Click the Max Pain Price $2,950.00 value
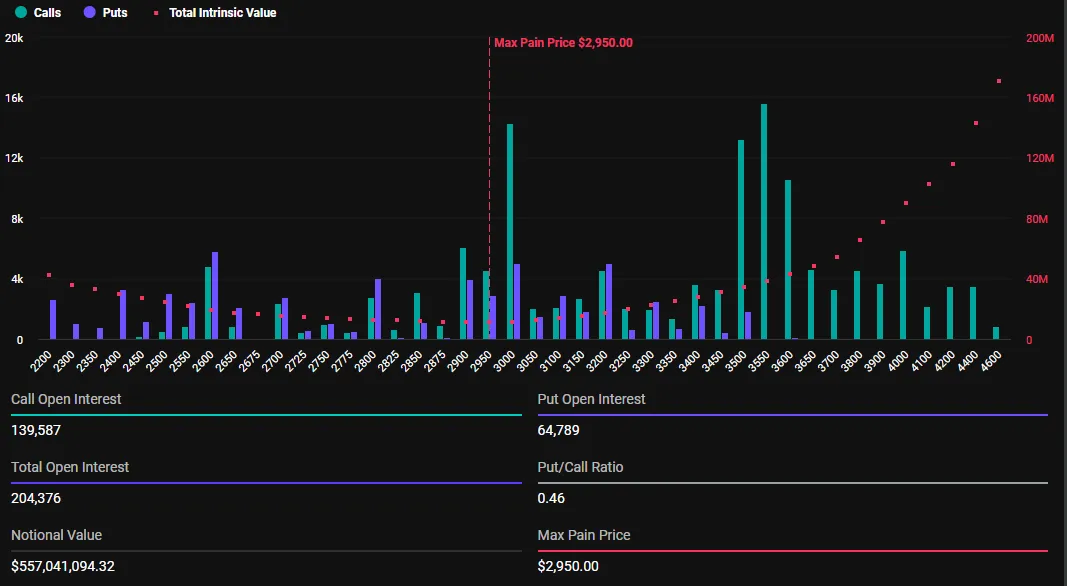Screen dimensions: 1067x586 pos(567,566)
